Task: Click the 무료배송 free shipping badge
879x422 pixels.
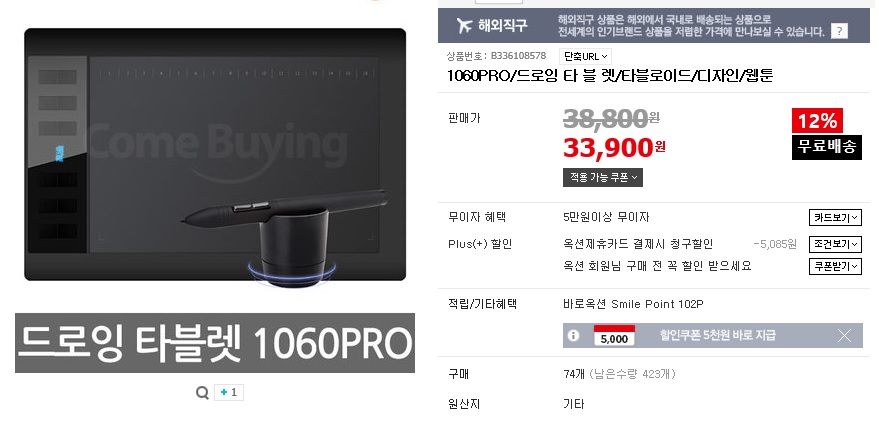Action: (826, 147)
